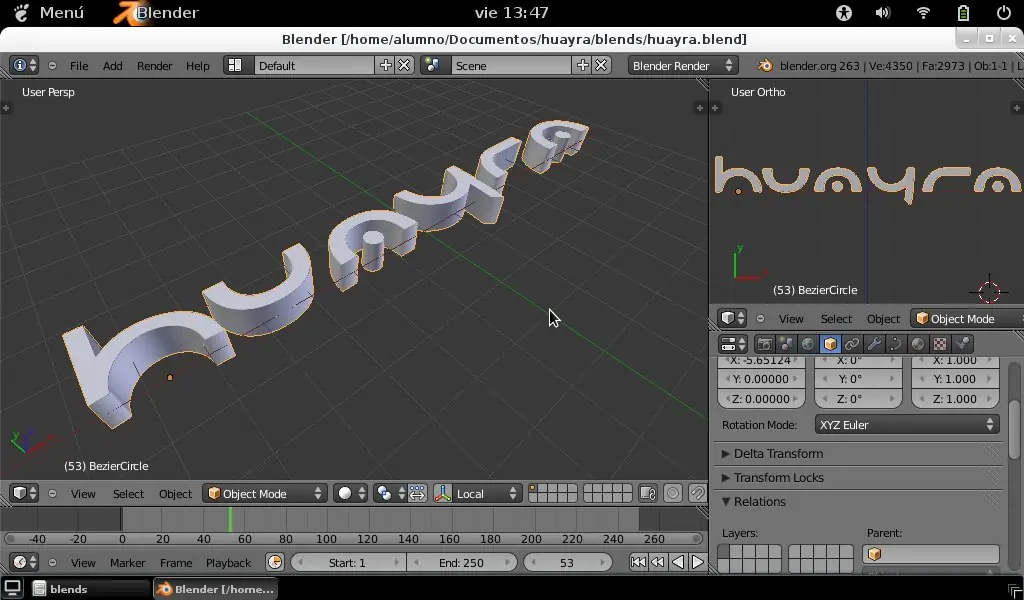This screenshot has width=1024, height=600.
Task: Play the animation in reverse
Action: pyautogui.click(x=678, y=562)
